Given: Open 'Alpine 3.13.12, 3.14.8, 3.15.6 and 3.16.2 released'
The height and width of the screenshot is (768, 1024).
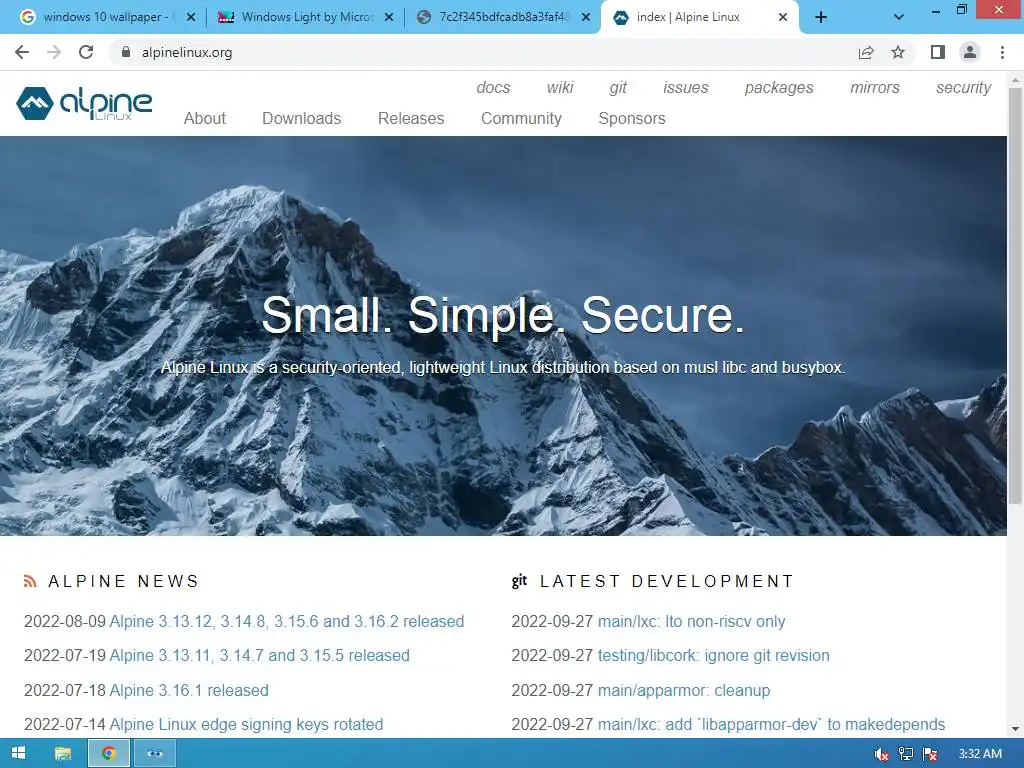Looking at the screenshot, I should click(x=287, y=621).
